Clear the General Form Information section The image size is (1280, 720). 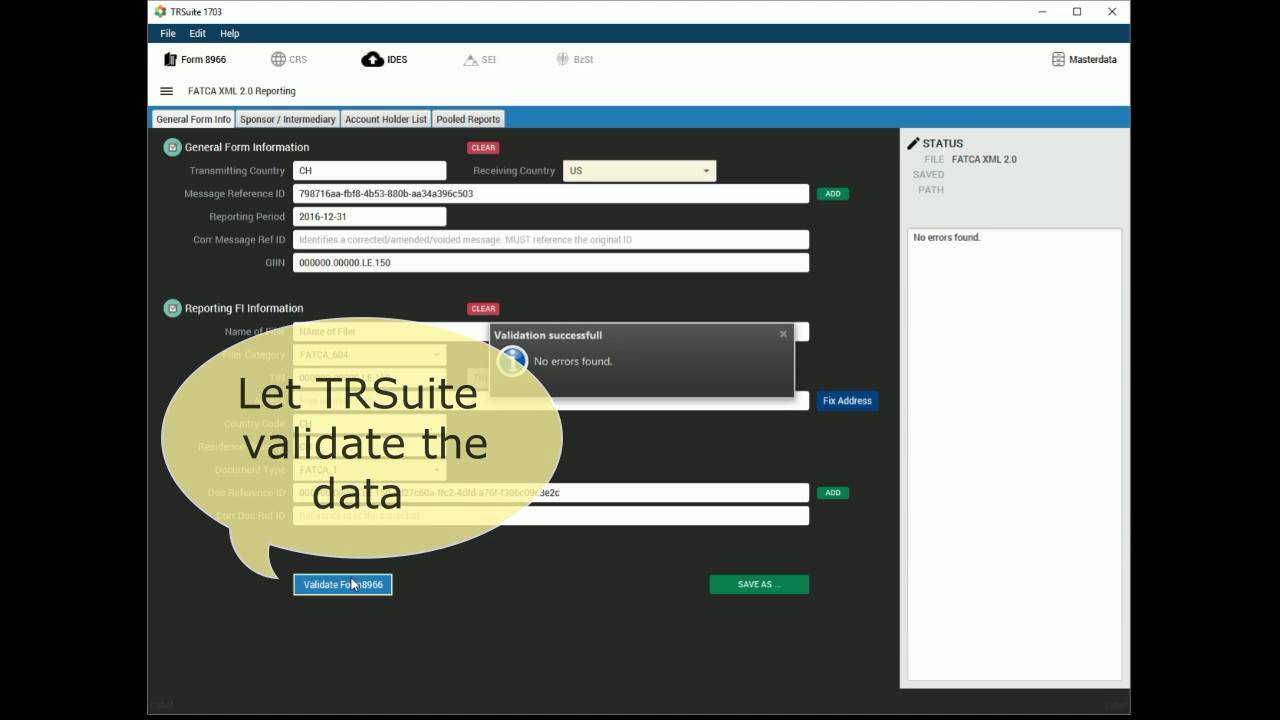483,148
